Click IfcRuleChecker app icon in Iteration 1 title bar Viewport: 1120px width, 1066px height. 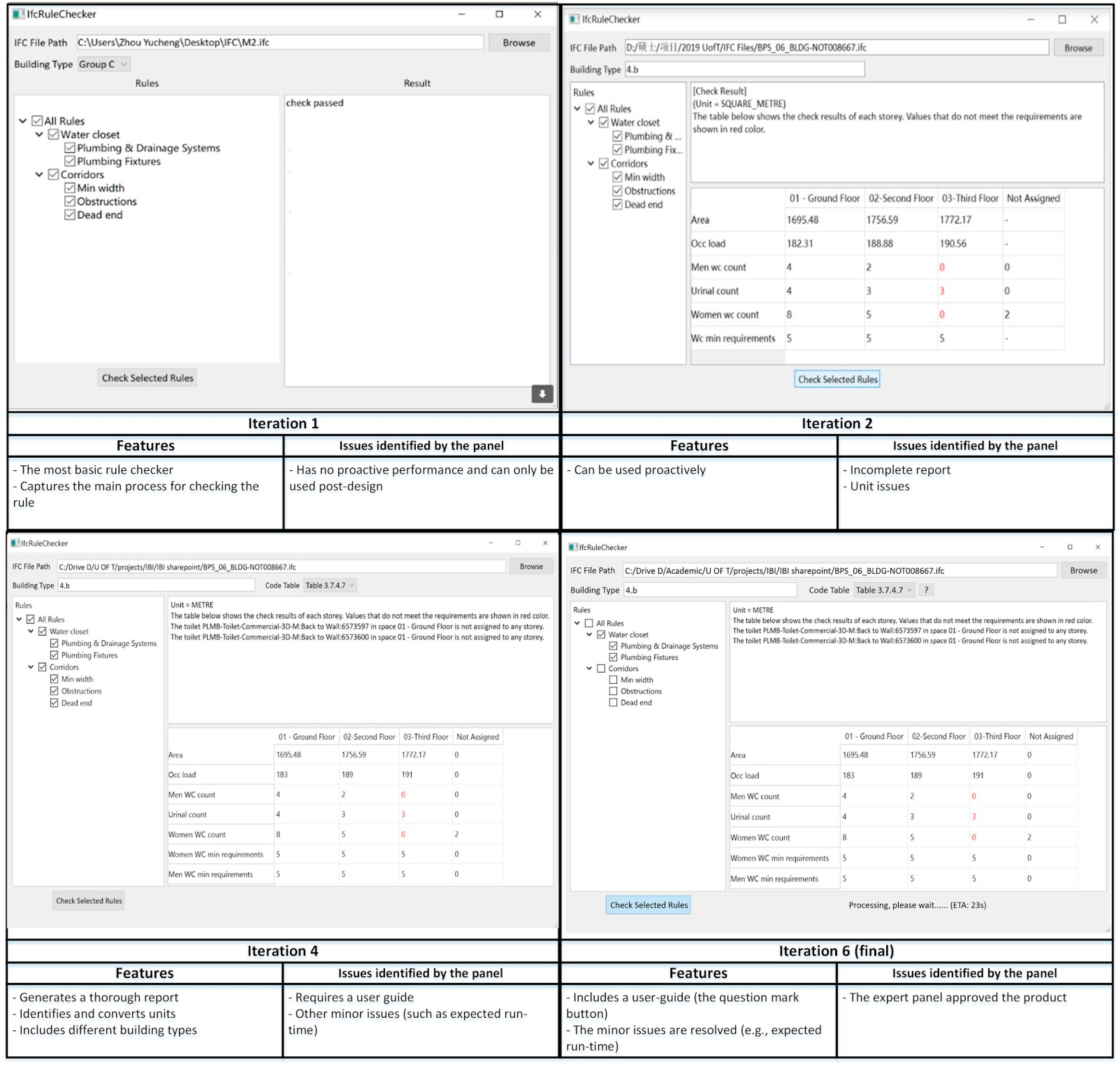pos(18,14)
